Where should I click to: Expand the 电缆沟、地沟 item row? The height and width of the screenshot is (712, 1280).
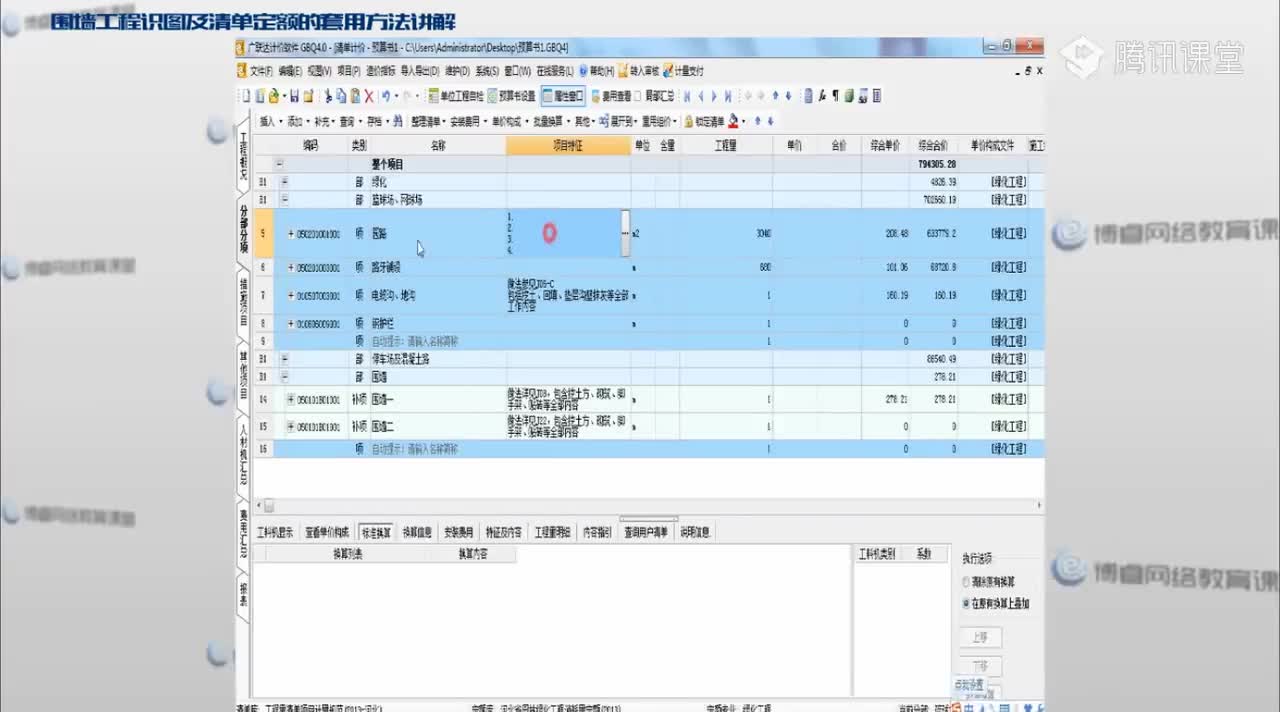291,296
